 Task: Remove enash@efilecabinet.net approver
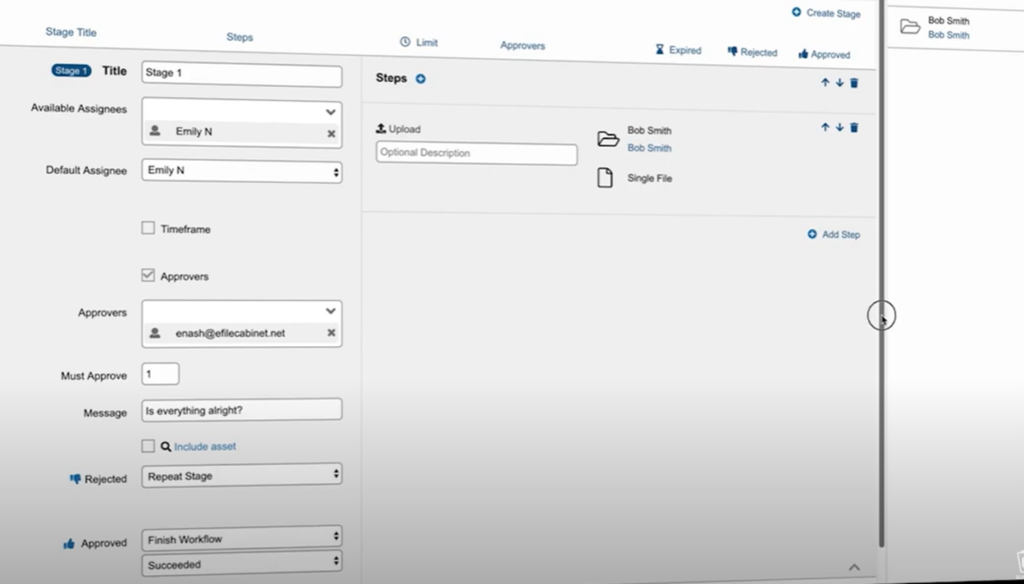tap(331, 334)
